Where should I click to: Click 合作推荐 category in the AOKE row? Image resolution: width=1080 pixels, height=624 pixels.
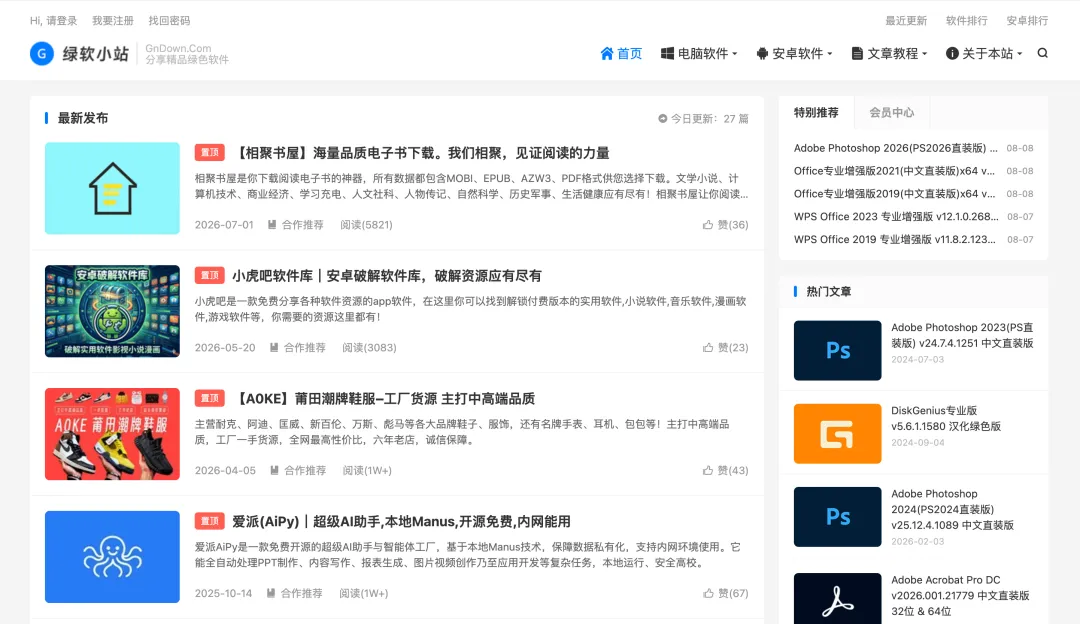pos(305,470)
